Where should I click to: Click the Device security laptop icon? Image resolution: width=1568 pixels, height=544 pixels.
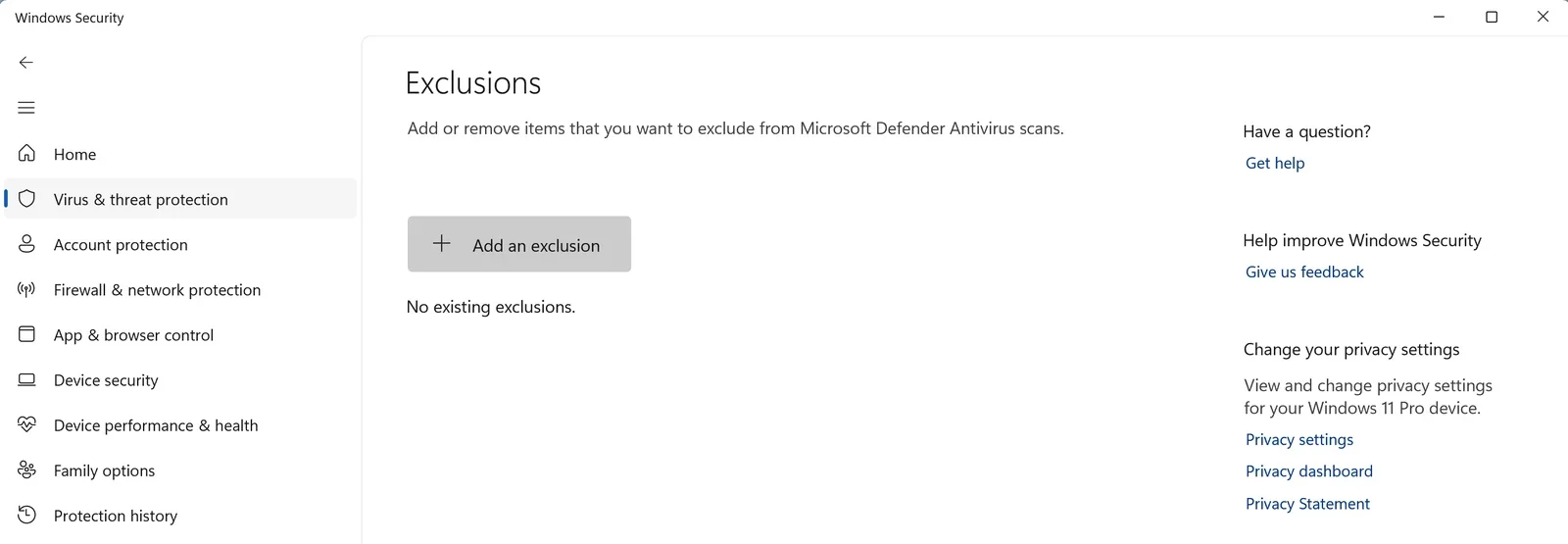[26, 379]
